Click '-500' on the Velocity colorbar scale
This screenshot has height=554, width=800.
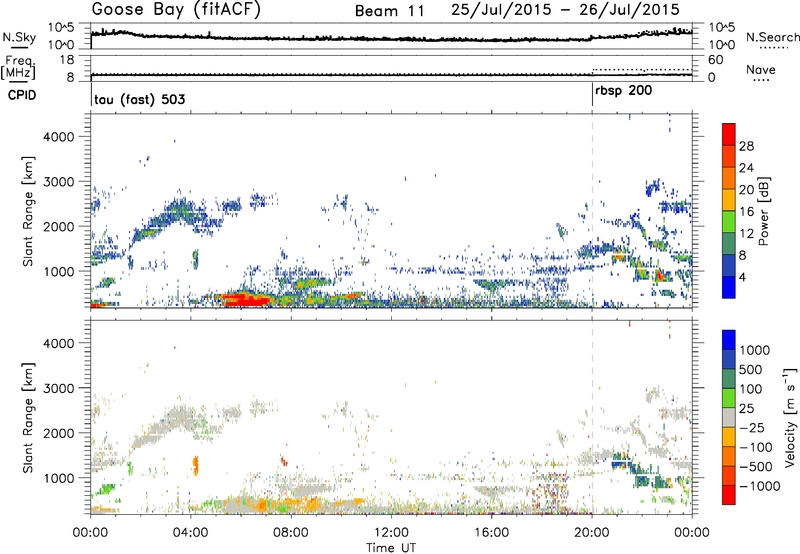tap(756, 467)
